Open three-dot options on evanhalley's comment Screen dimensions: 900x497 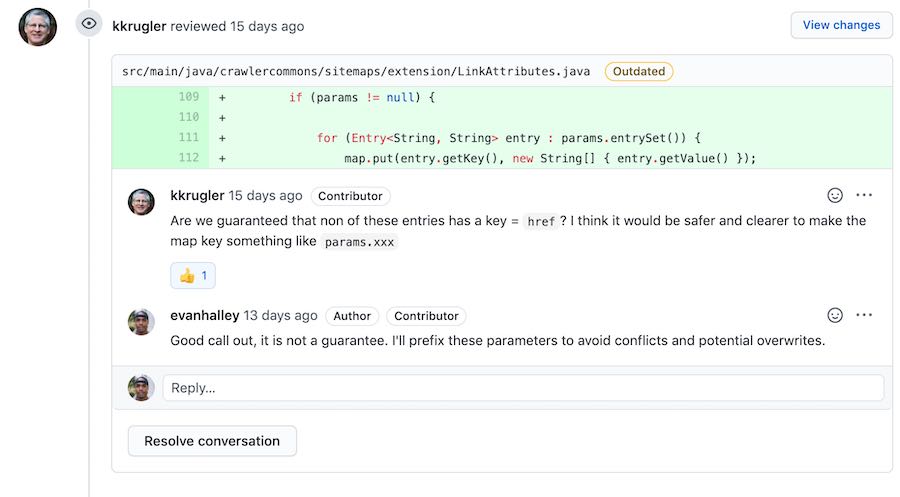pos(864,315)
